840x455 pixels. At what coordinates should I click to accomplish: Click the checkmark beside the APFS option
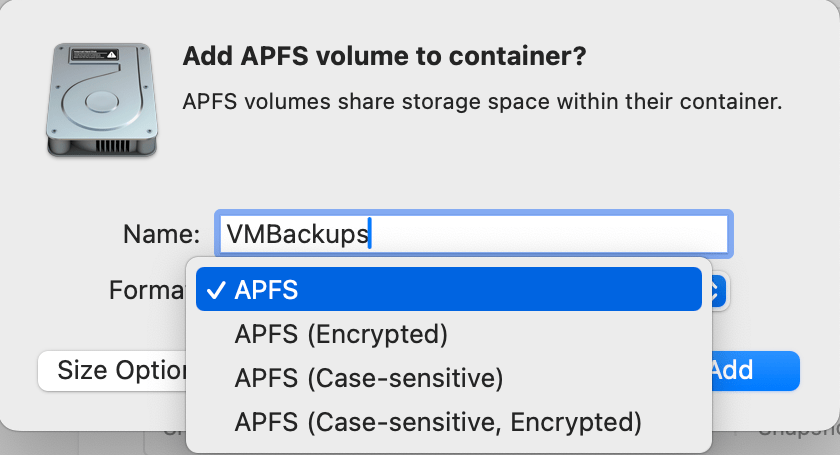[x=215, y=291]
